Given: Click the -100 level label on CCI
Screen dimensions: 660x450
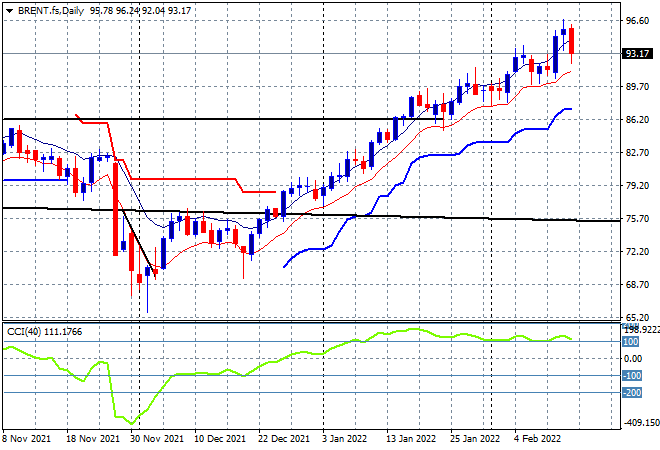Looking at the screenshot, I should click(632, 375).
